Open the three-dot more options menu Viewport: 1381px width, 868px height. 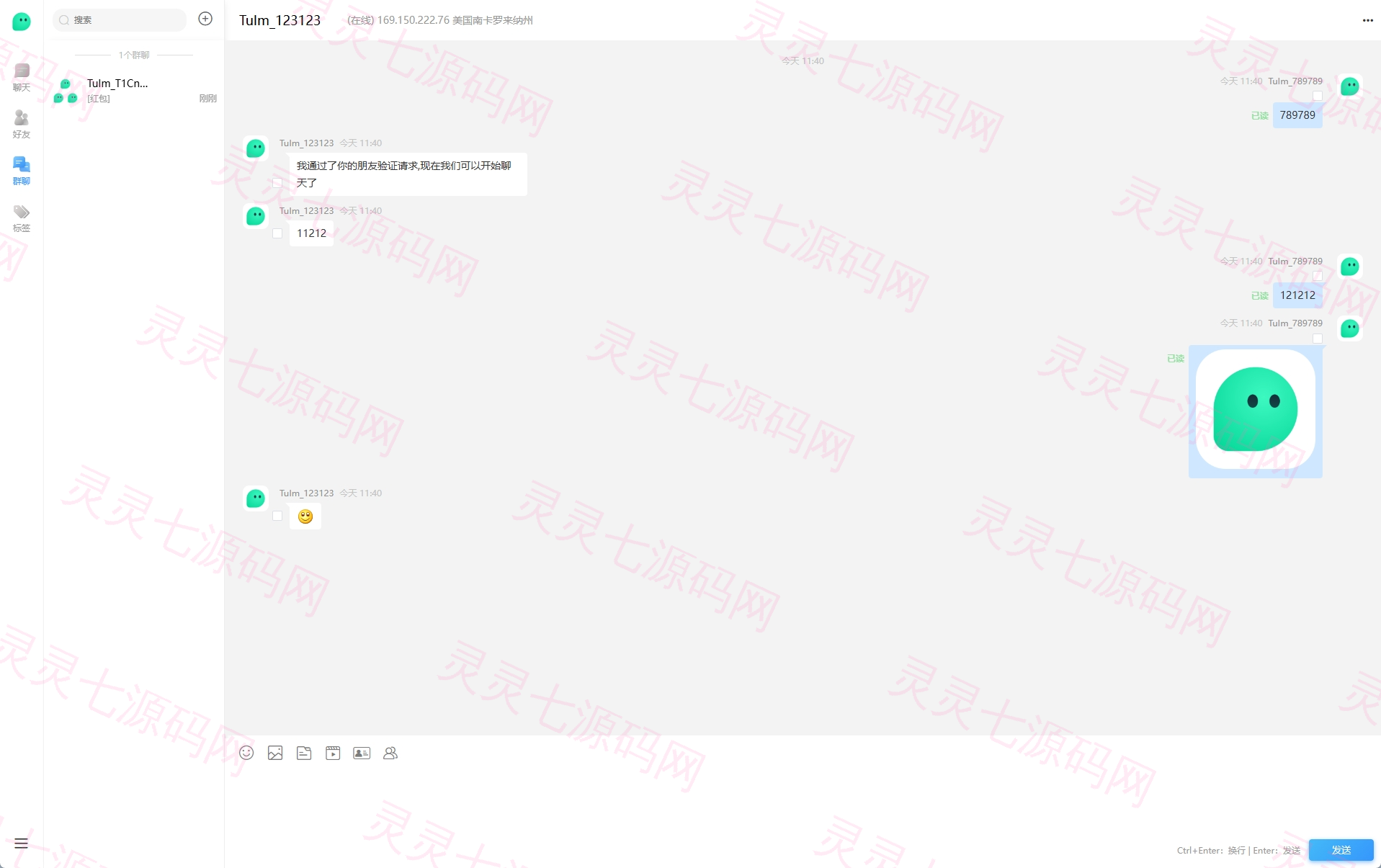click(x=1367, y=20)
